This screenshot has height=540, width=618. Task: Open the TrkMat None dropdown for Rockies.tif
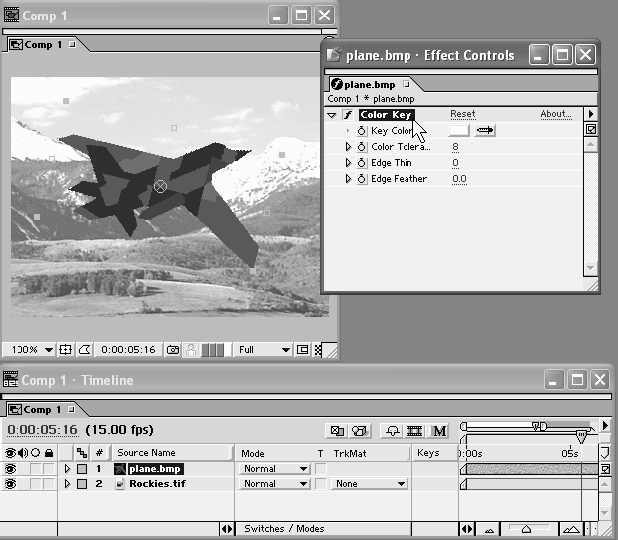370,484
